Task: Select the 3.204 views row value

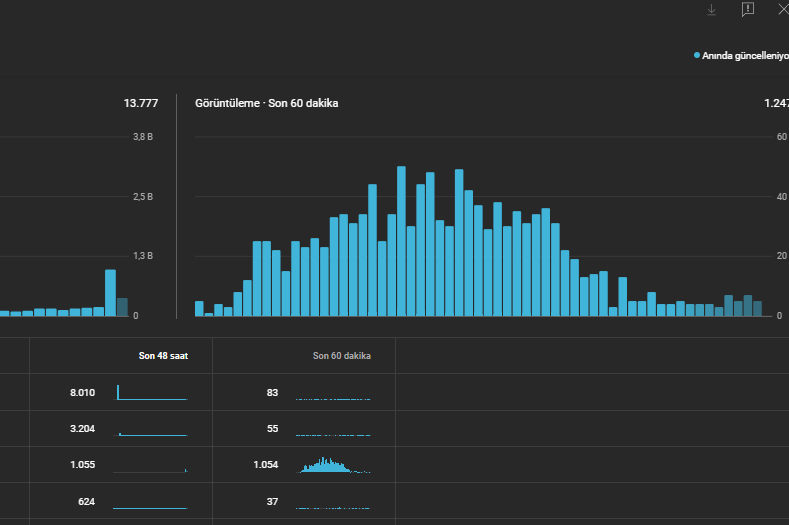Action: click(x=82, y=429)
